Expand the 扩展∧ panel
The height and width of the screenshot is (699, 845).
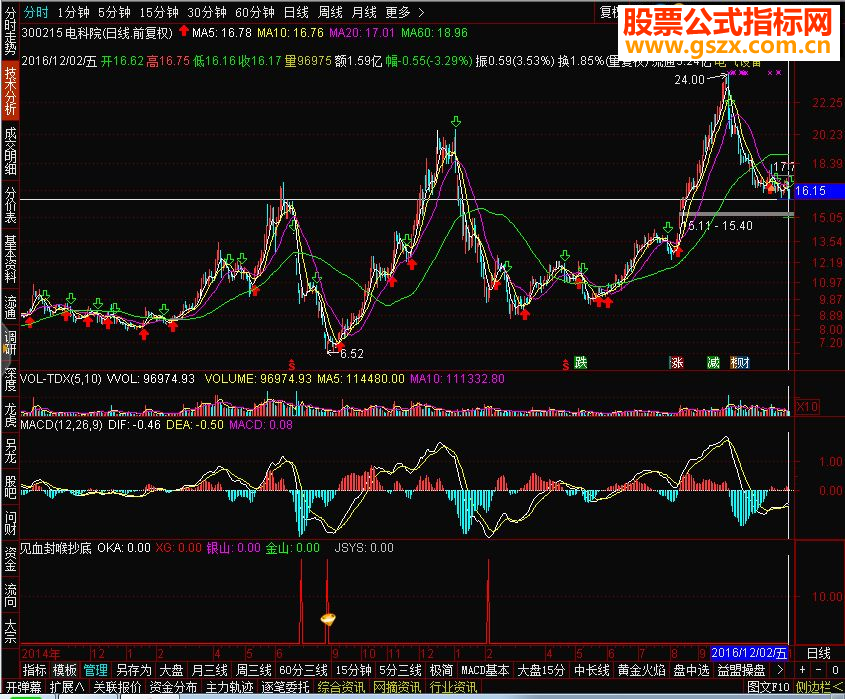(x=67, y=687)
